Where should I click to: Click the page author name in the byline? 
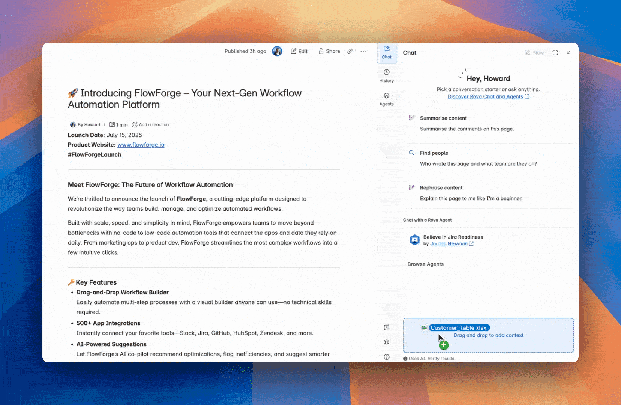click(89, 125)
